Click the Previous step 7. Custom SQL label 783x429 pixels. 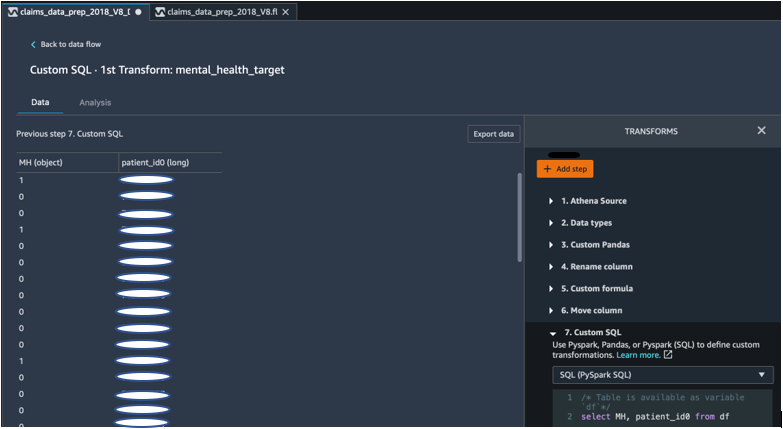coord(69,134)
